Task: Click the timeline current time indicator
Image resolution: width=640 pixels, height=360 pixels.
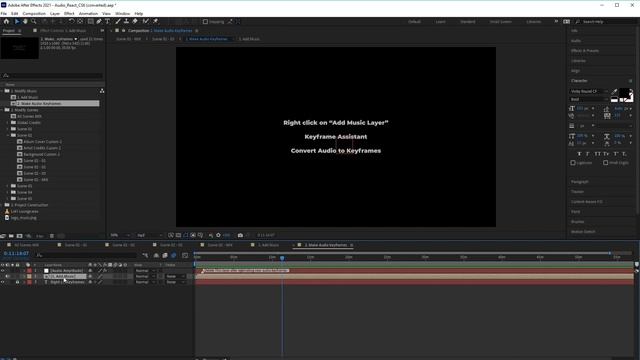Action: pos(282,258)
